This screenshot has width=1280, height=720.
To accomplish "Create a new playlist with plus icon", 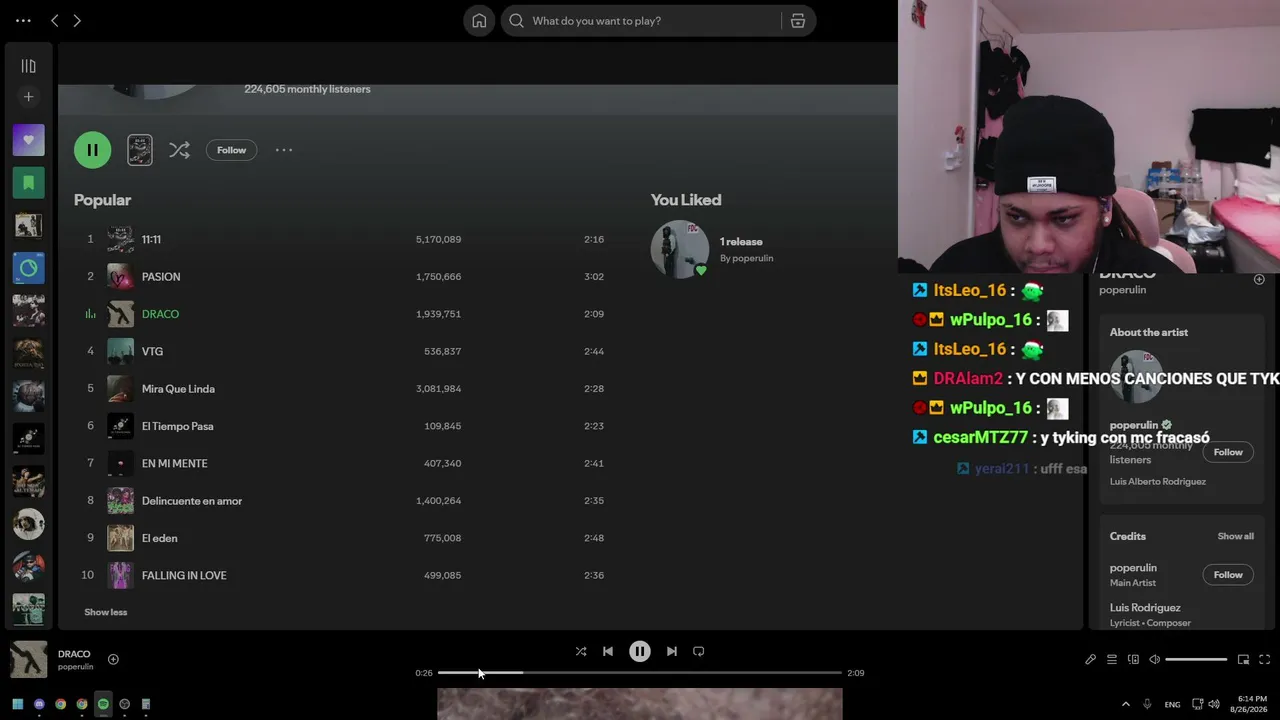I will click(28, 97).
